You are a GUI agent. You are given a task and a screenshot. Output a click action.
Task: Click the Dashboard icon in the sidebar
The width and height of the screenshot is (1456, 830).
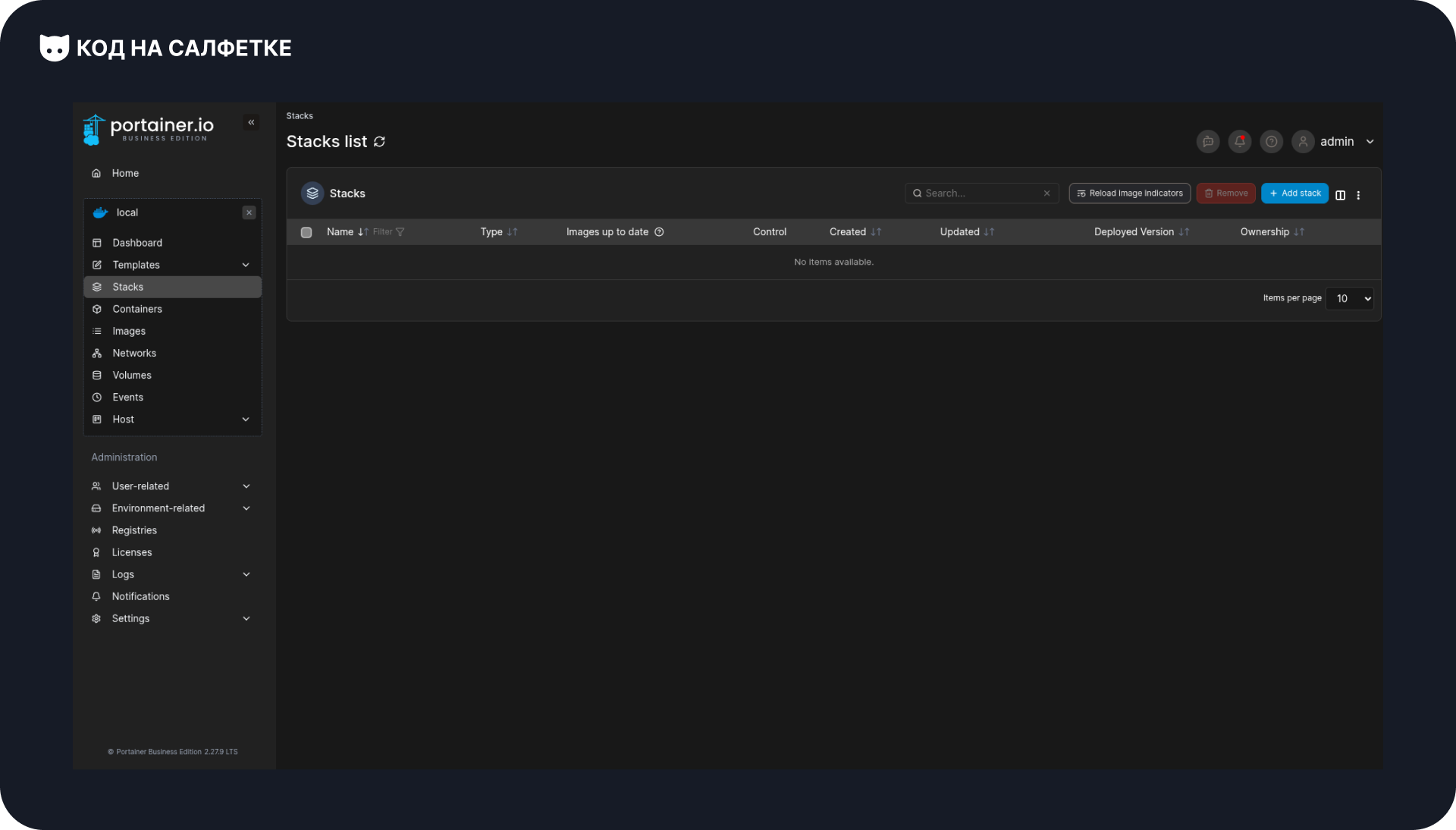(97, 243)
